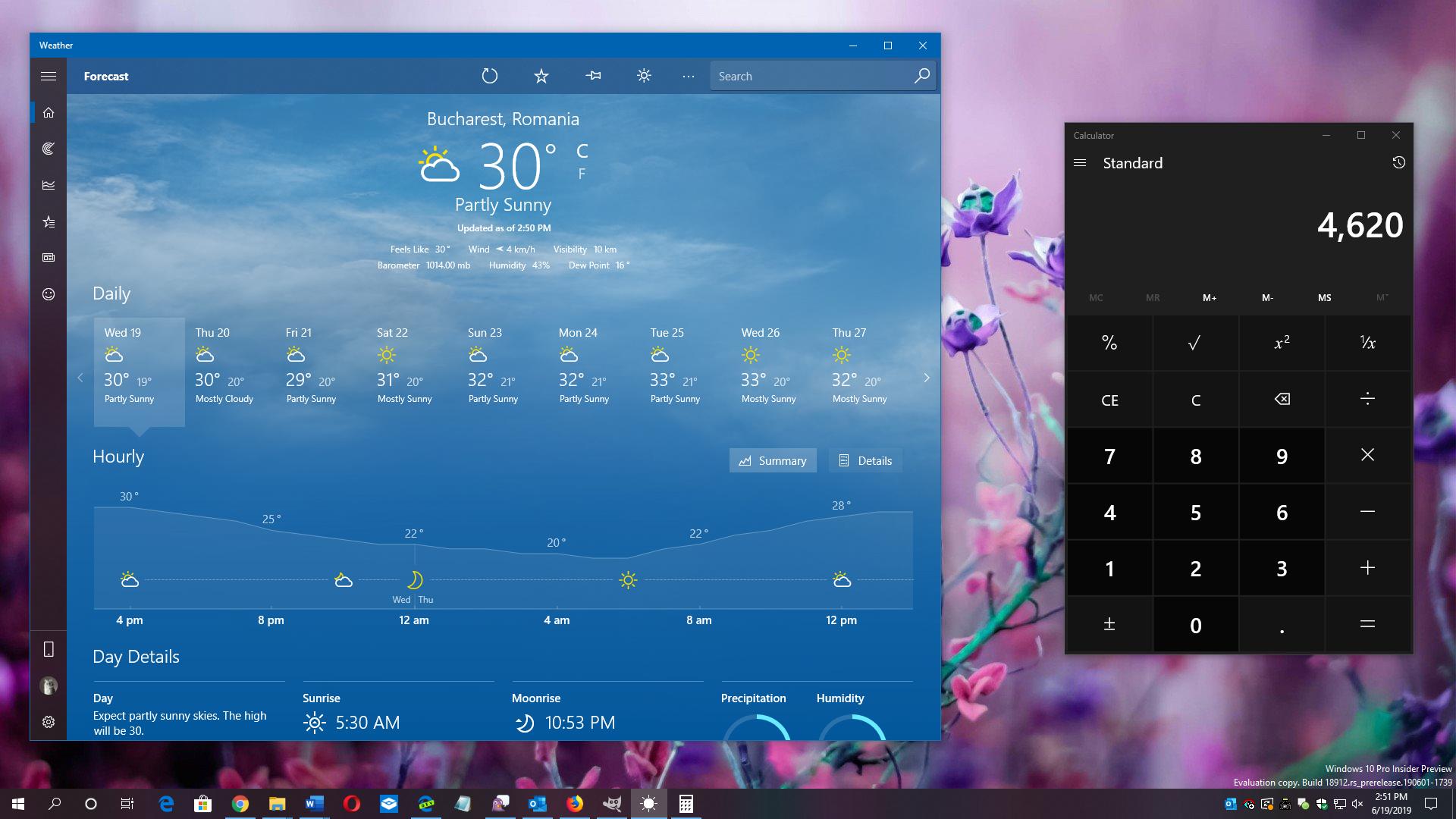
Task: Open the Send Feedback smiley icon
Action: [49, 294]
